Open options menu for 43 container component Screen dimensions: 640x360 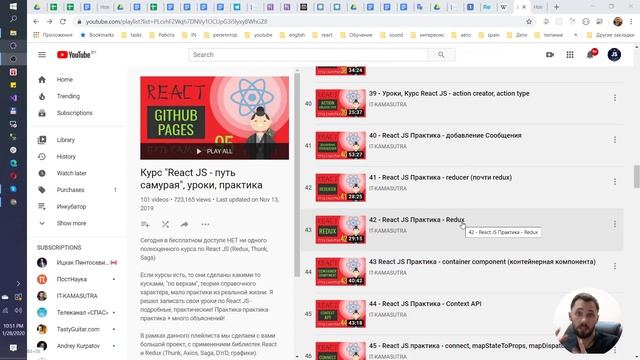614,266
